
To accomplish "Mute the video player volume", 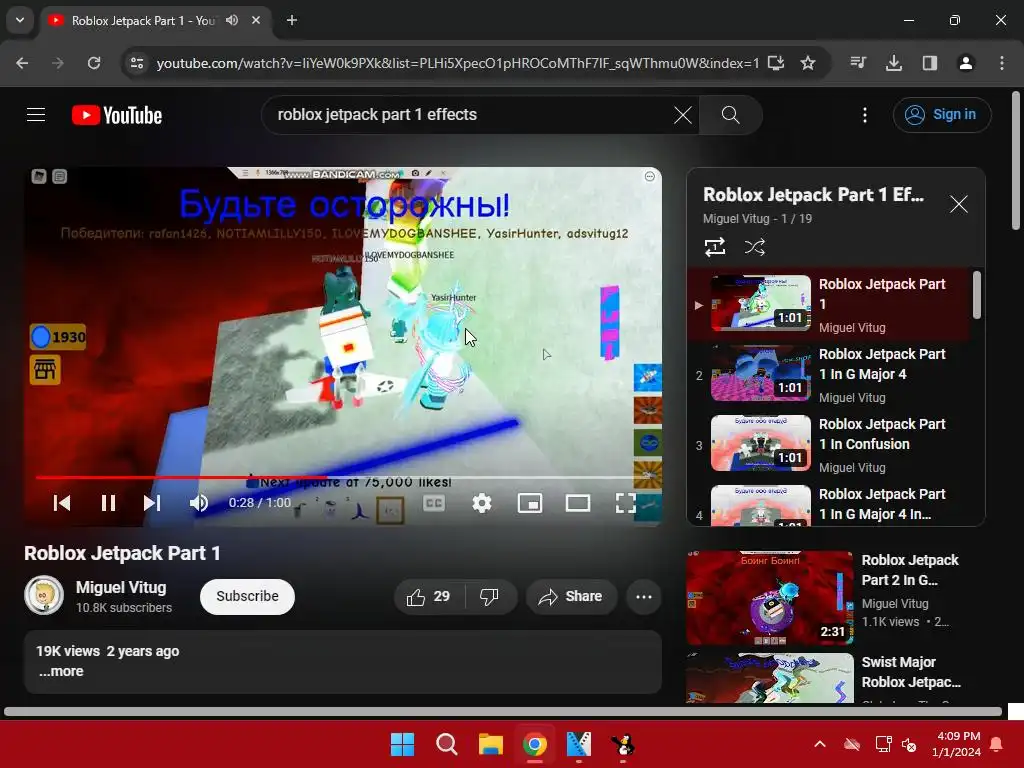I will point(199,503).
